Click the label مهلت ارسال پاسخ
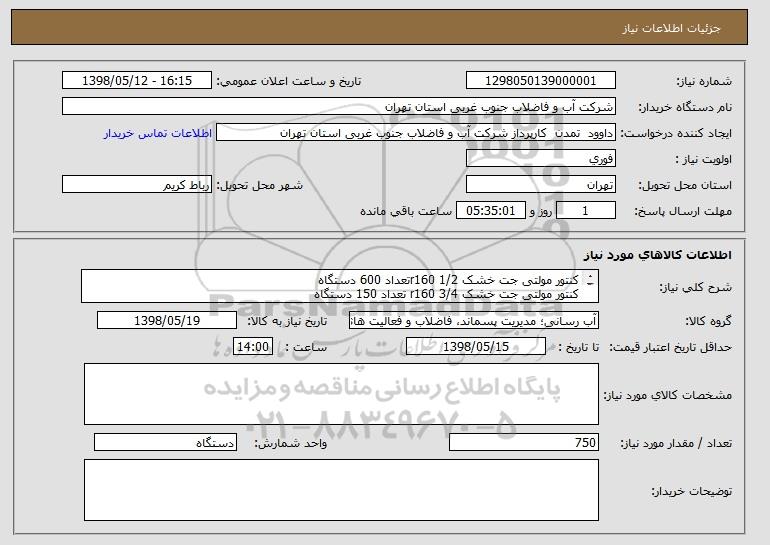This screenshot has width=770, height=545. (x=683, y=212)
